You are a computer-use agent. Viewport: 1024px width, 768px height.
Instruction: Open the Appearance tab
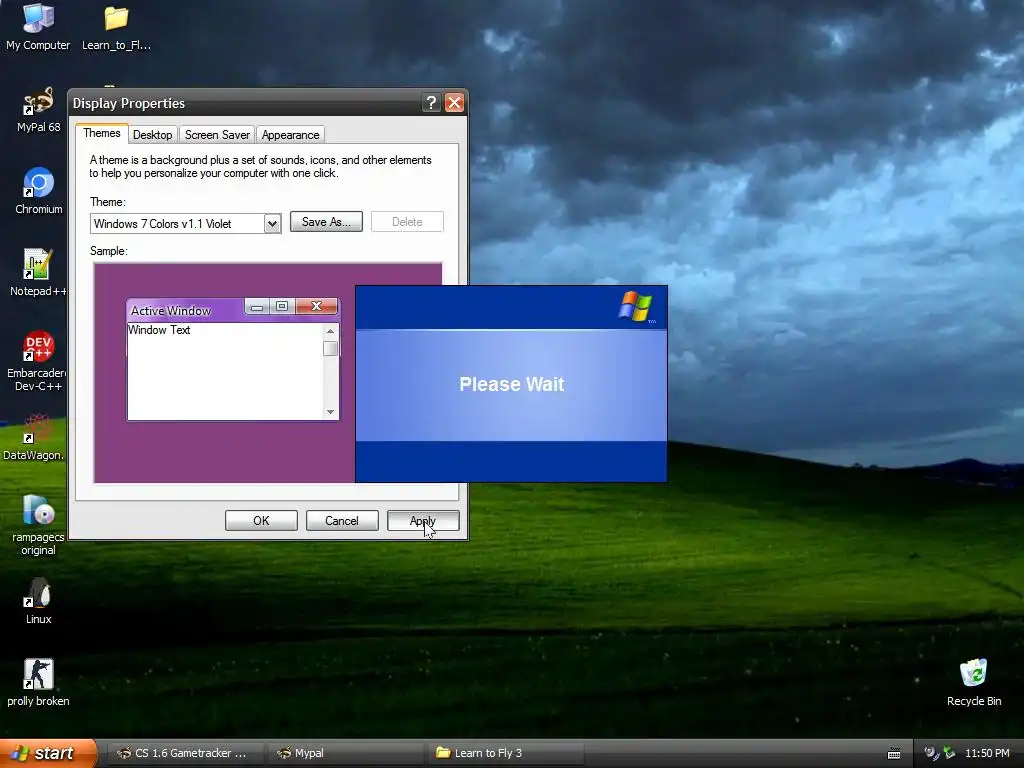tap(291, 135)
